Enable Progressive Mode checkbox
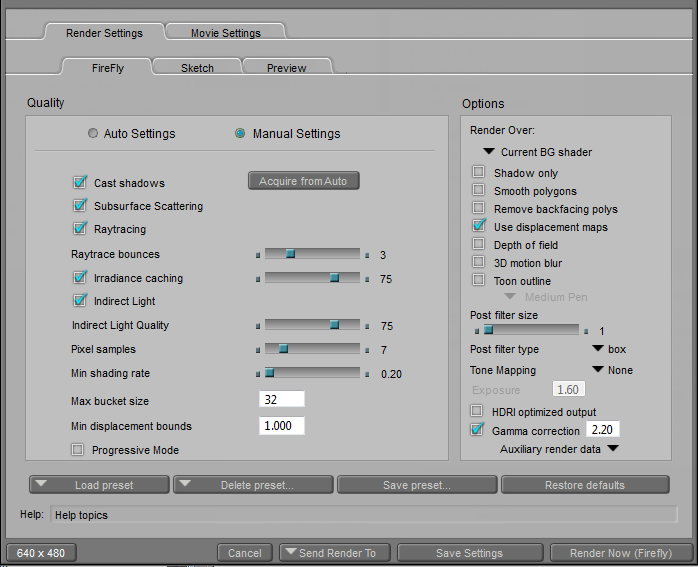This screenshot has width=698, height=567. click(78, 450)
